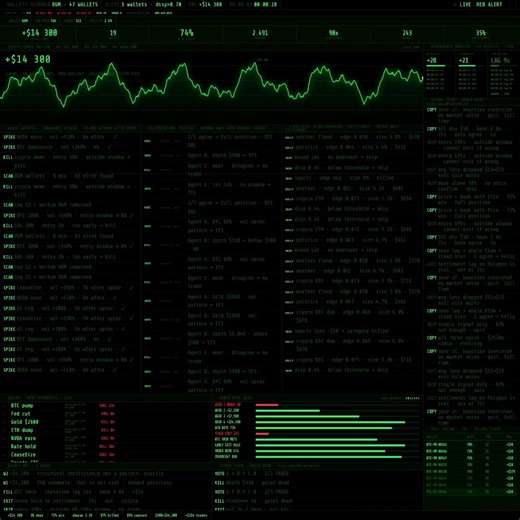Click the "Agent B: depth $1,040" row

(211, 338)
